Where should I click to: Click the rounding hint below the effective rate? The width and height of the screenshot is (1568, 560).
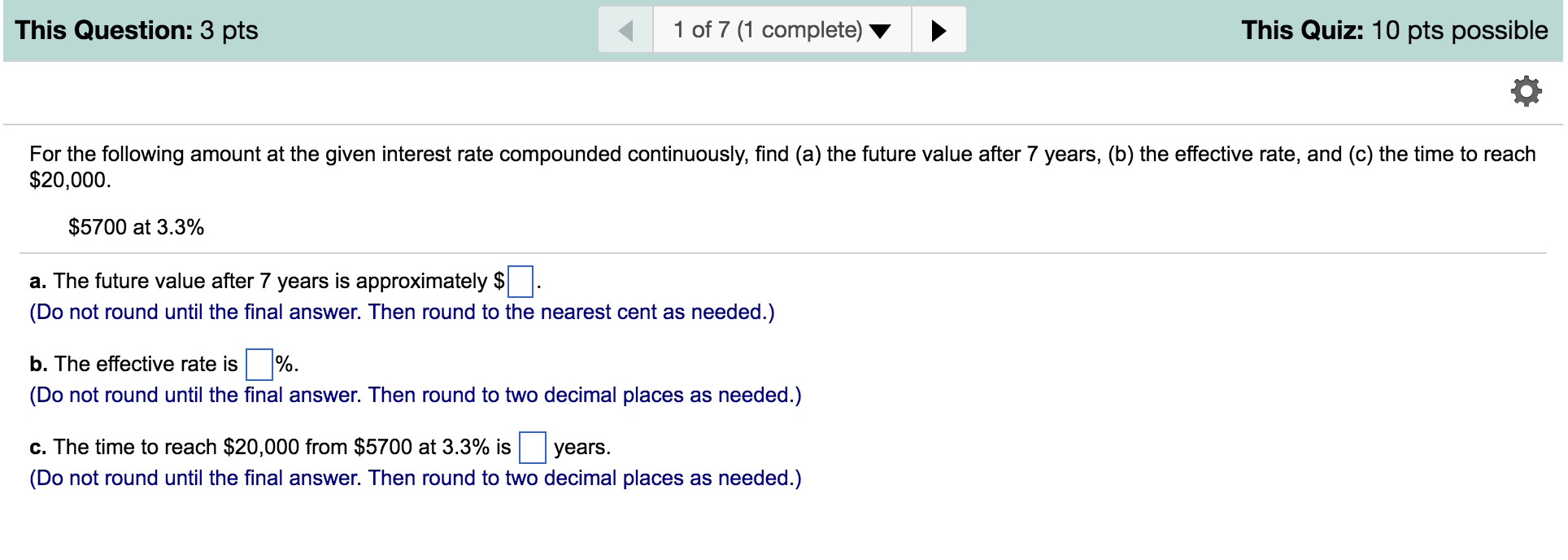click(415, 396)
